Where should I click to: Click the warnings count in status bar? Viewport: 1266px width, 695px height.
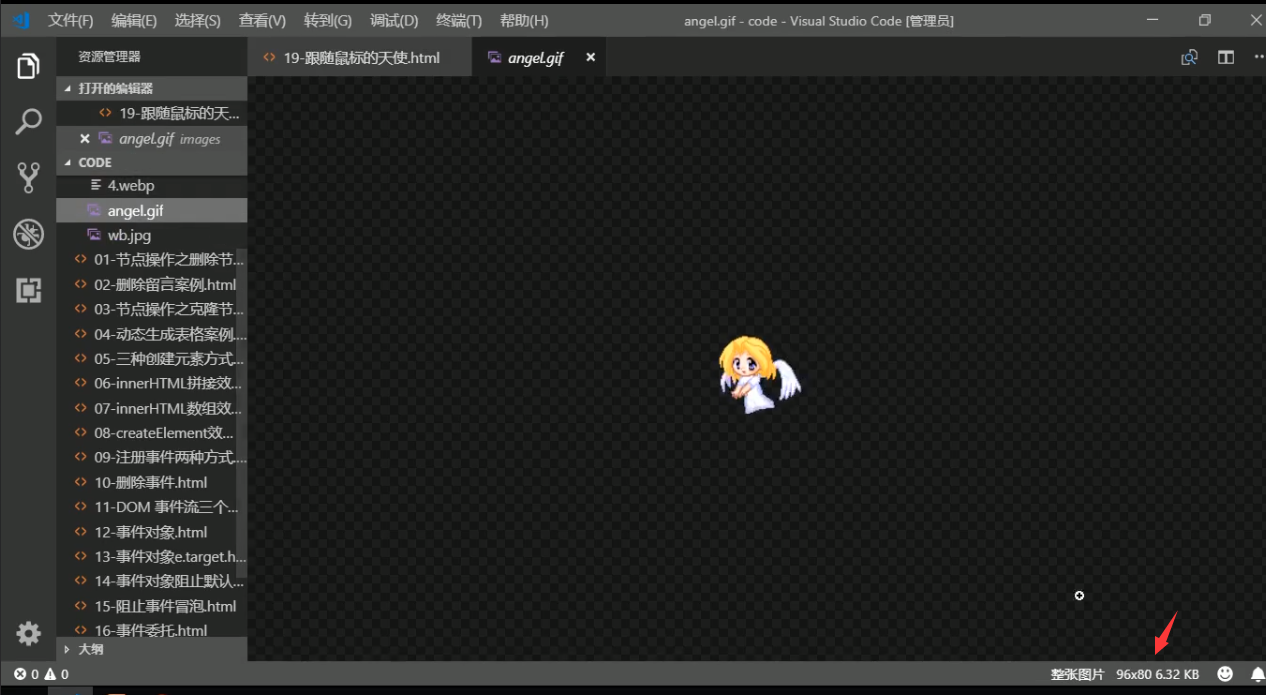point(57,674)
